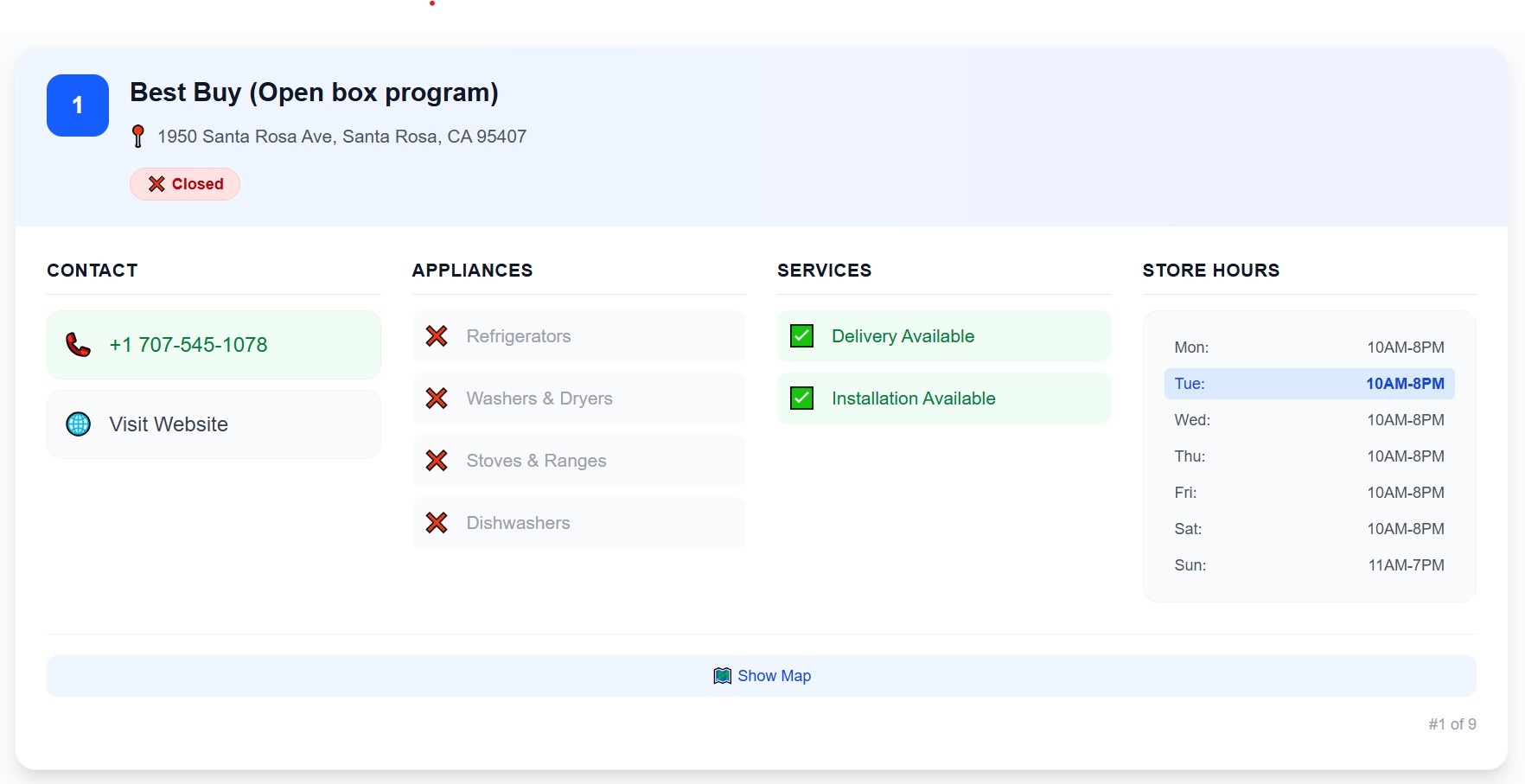Open the Visit Website link
This screenshot has height=784, width=1525.
[169, 424]
